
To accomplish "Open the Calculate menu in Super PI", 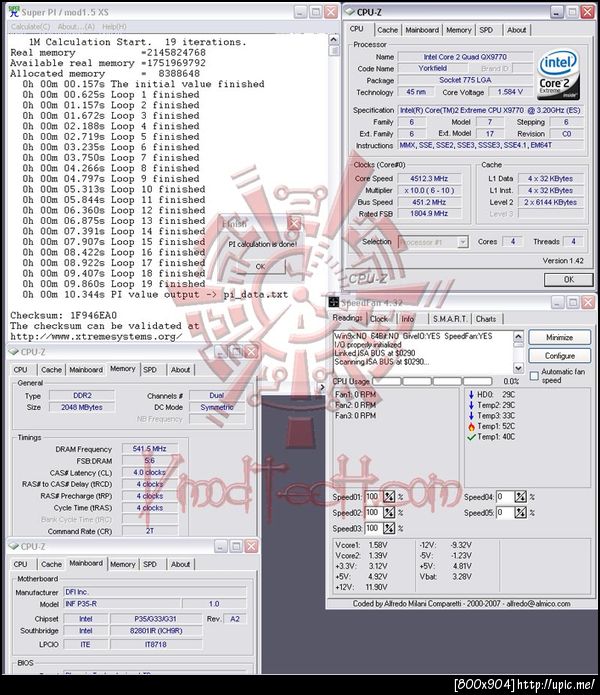I will pyautogui.click(x=30, y=27).
